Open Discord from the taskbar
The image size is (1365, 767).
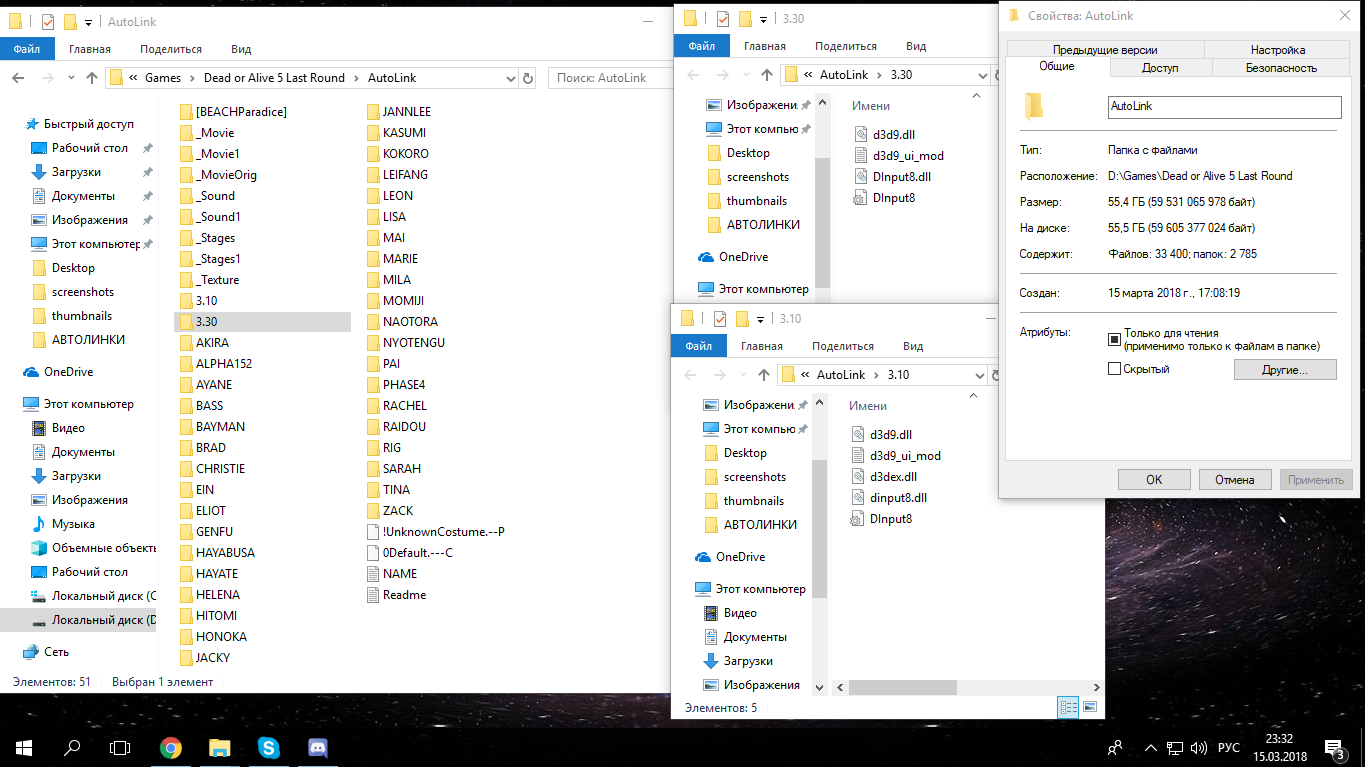tap(317, 747)
